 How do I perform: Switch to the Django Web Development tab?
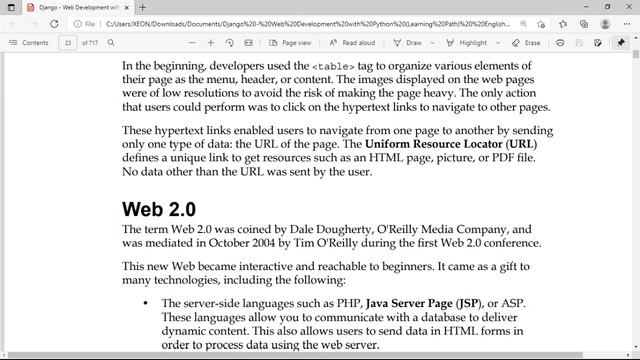78,7
